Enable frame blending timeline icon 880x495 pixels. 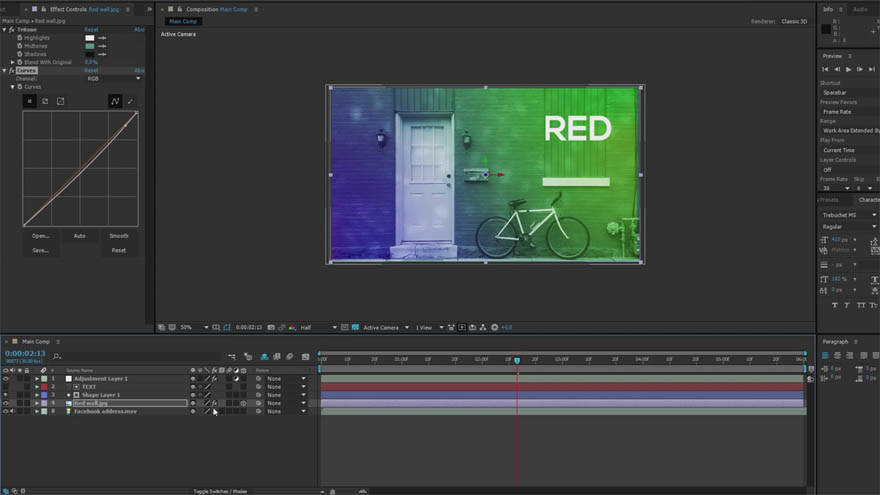click(277, 356)
